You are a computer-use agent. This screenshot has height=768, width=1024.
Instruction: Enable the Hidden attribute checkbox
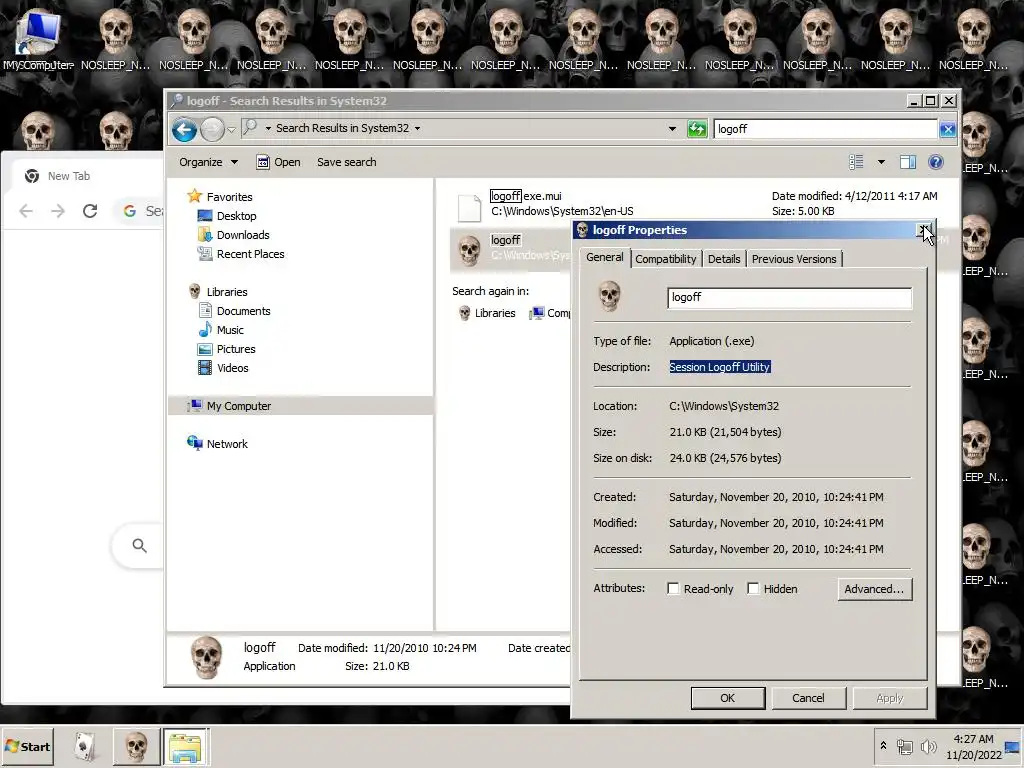tap(753, 588)
